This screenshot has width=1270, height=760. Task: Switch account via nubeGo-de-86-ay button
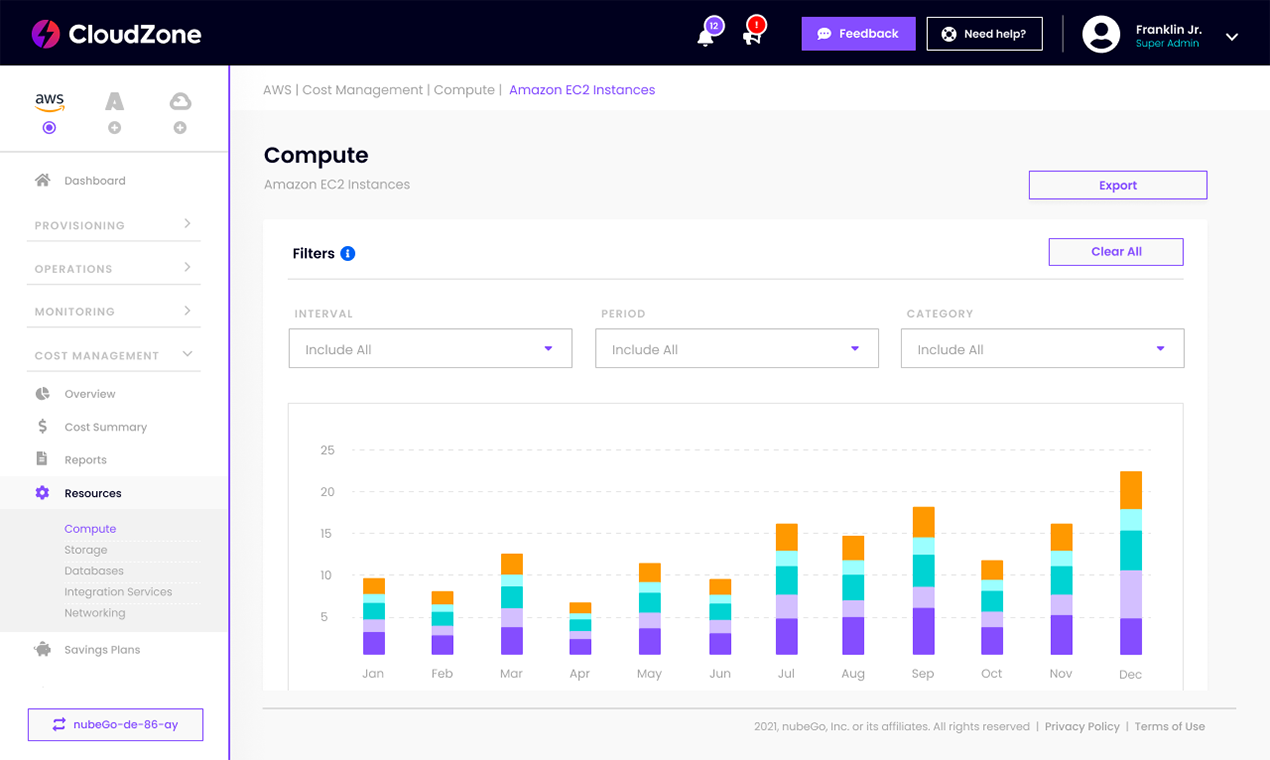[x=115, y=724]
